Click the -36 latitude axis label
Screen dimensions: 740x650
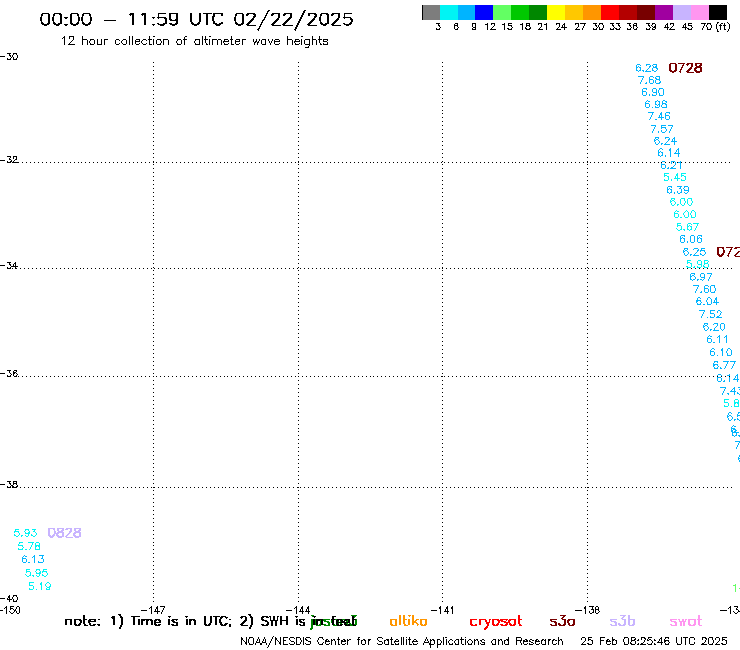9,373
